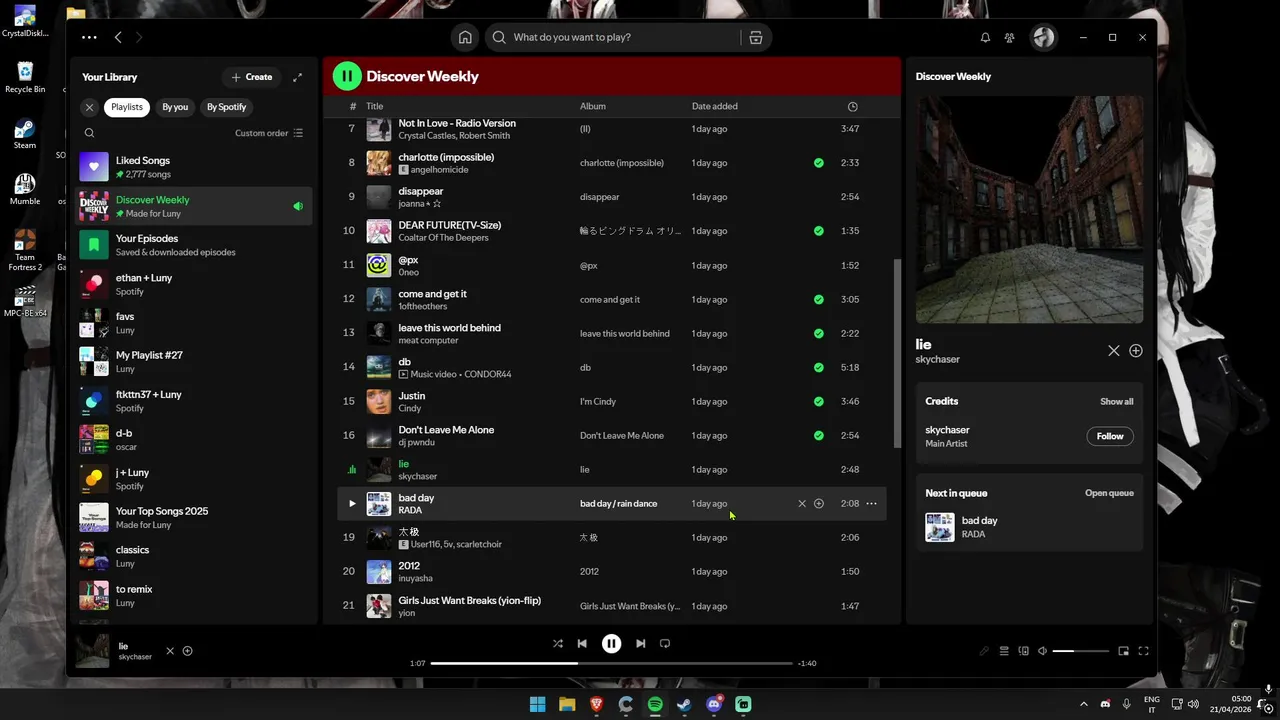Open the skychaser artist link under lie
The height and width of the screenshot is (720, 1280).
pos(937,360)
